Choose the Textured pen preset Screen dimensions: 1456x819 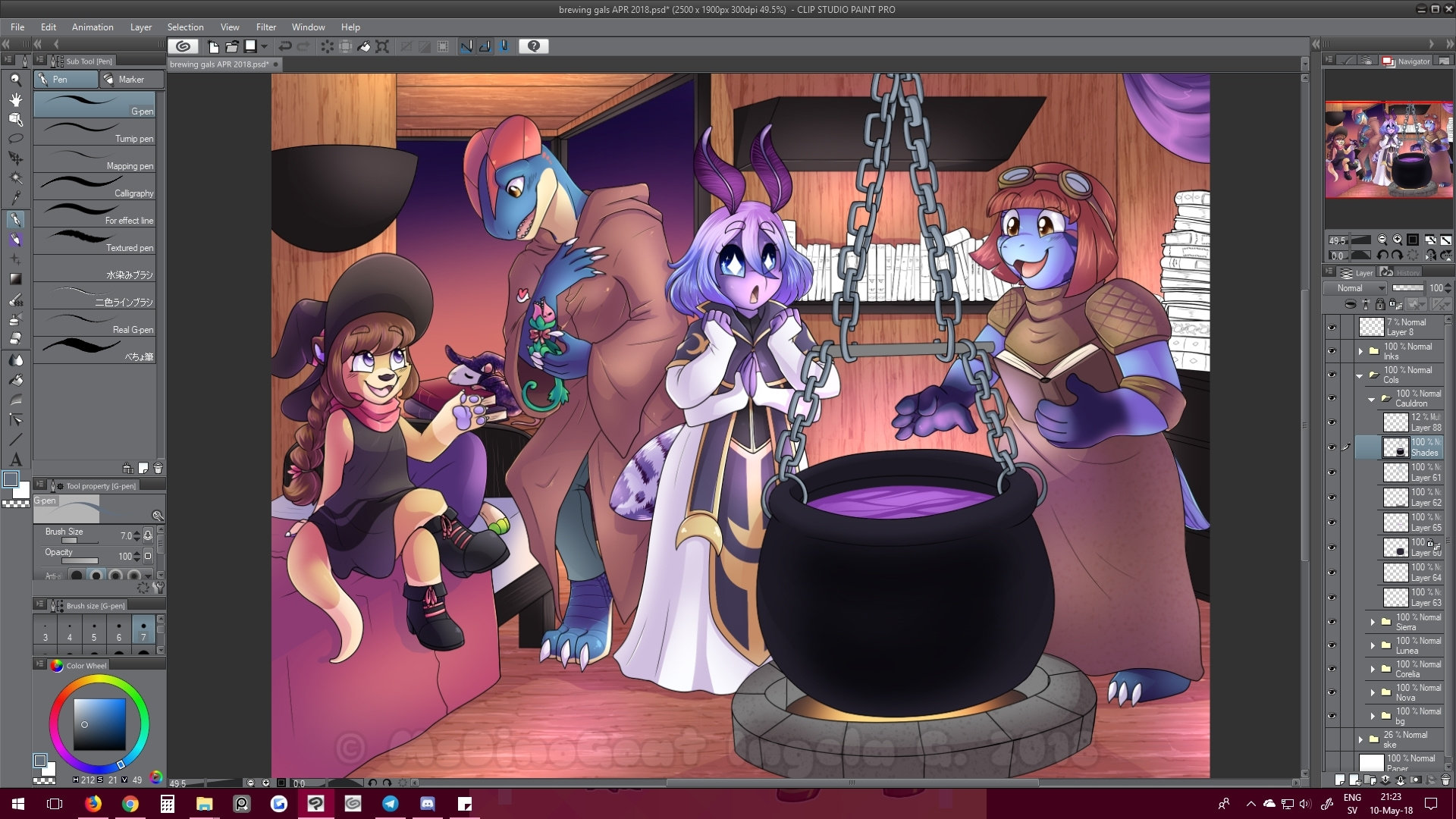(95, 241)
